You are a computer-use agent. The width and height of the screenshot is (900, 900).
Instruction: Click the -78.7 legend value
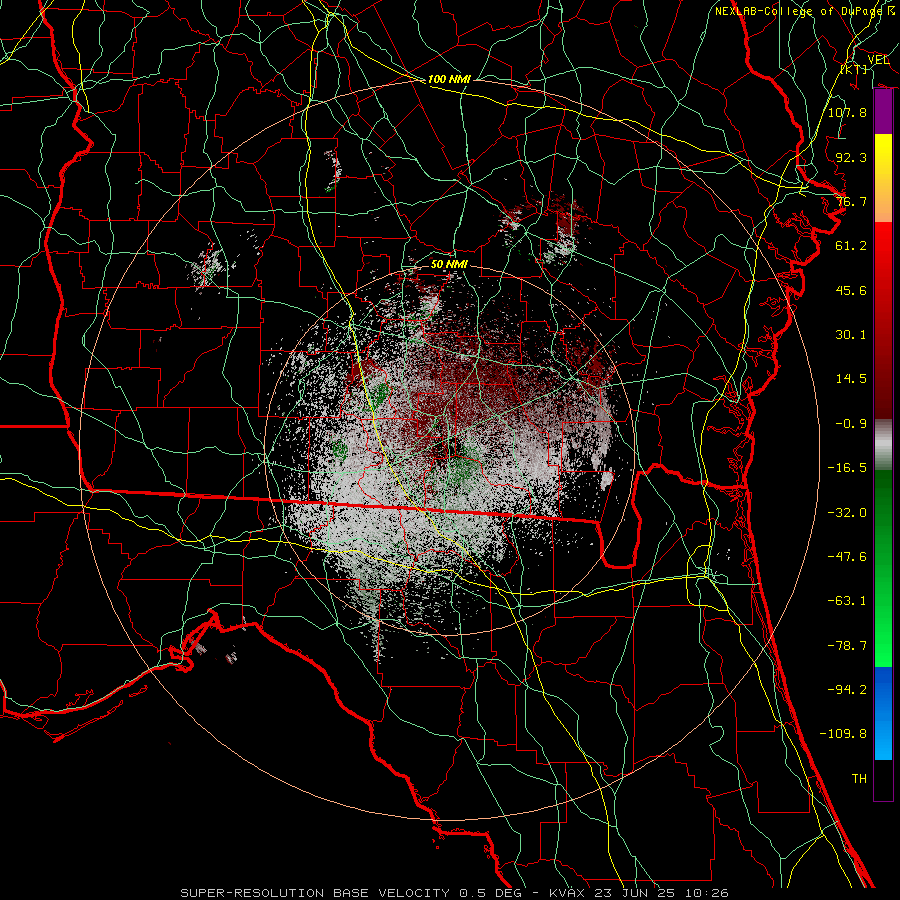[847, 646]
